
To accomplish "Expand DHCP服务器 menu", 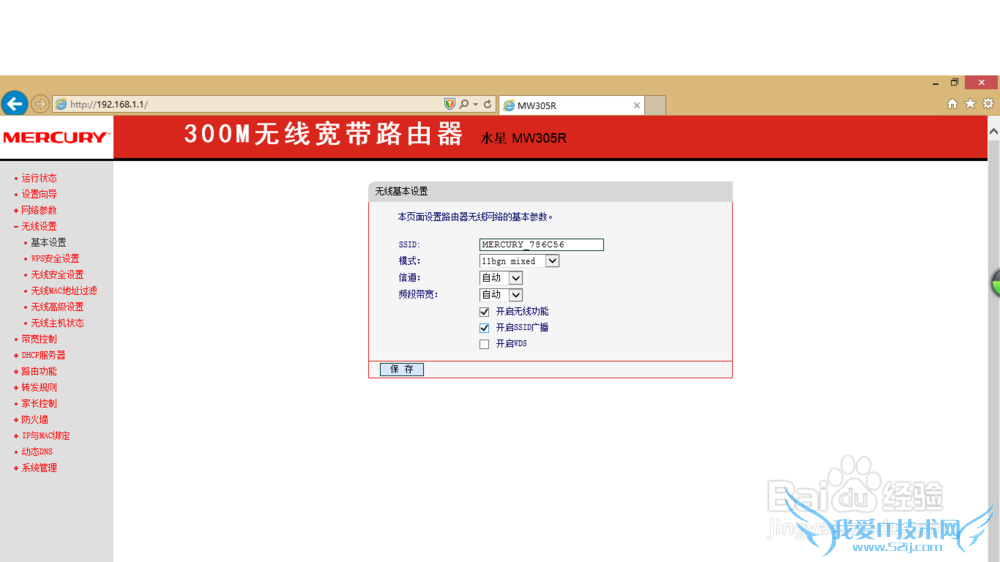I will coord(43,355).
